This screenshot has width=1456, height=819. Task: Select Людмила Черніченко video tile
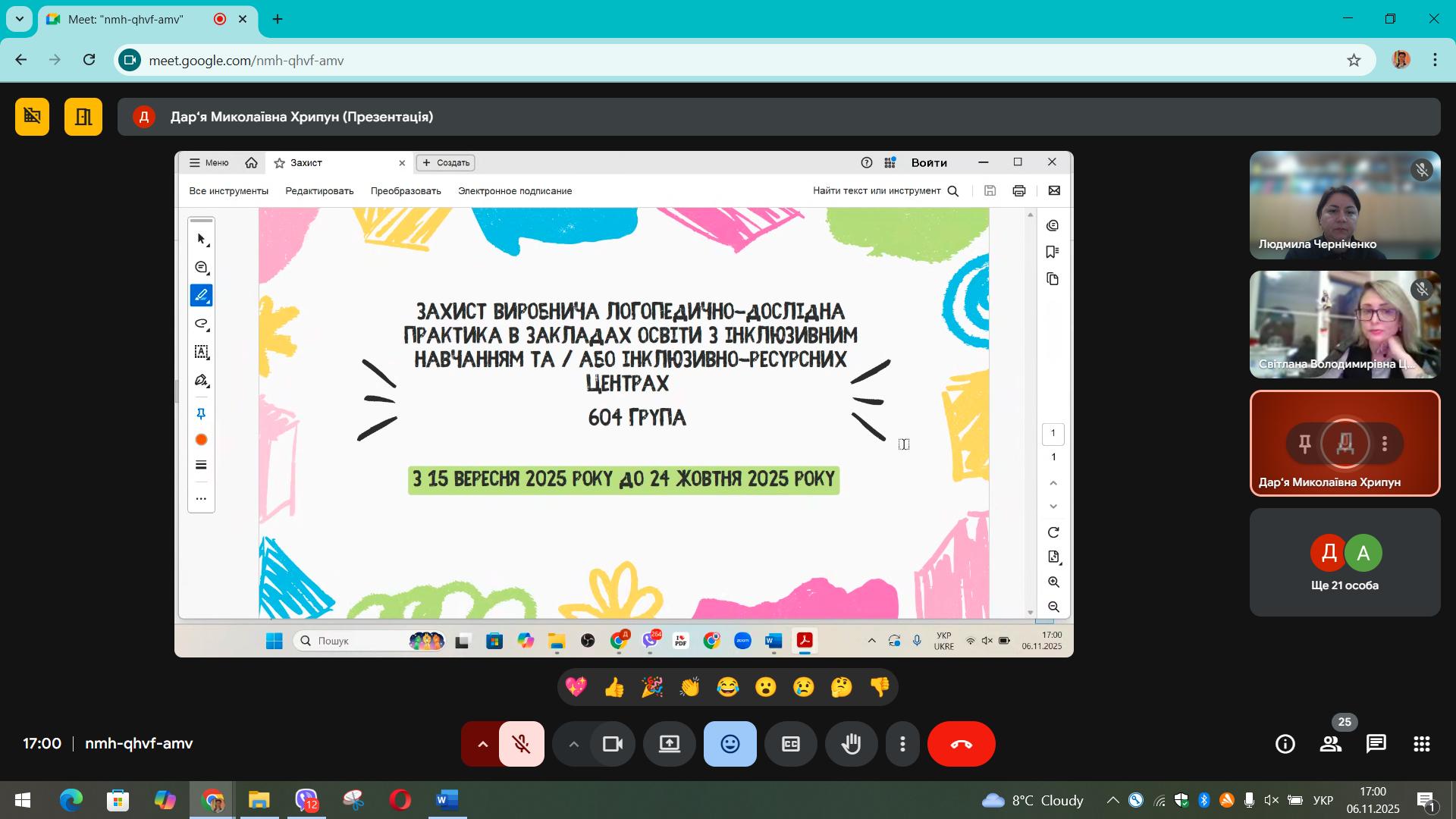[1345, 205]
